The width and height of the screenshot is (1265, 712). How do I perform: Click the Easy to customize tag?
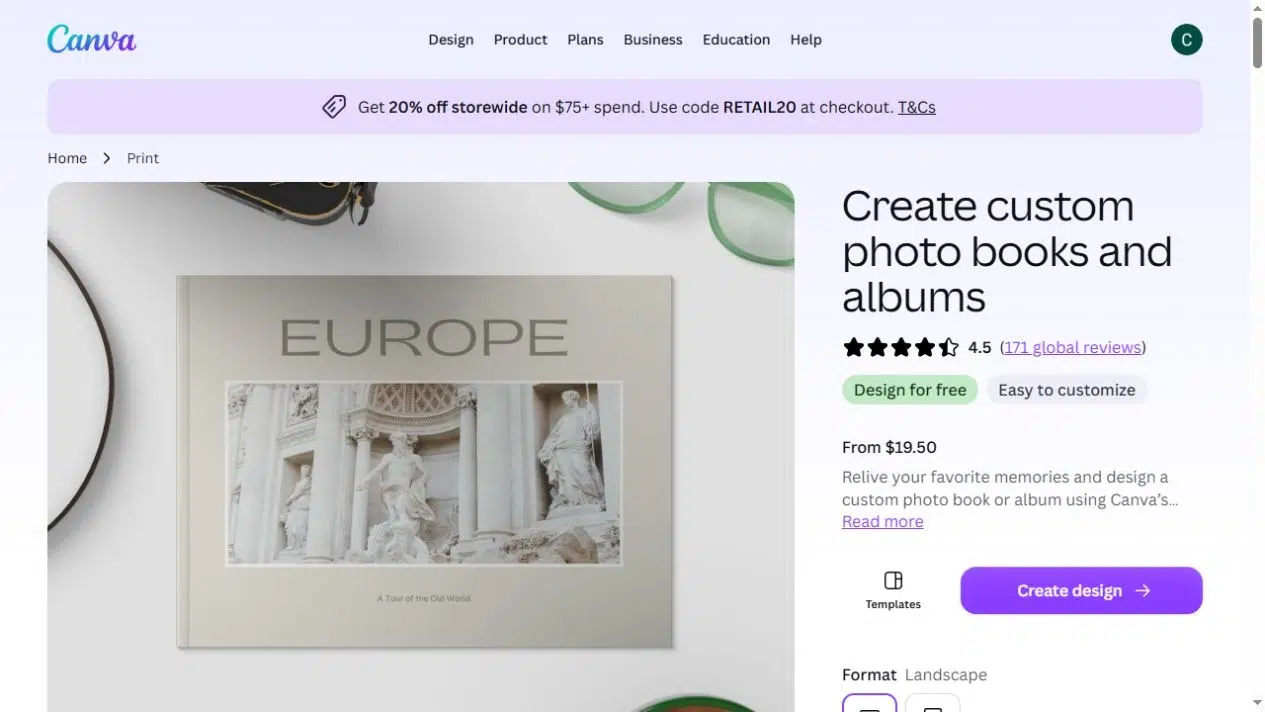tap(1067, 390)
